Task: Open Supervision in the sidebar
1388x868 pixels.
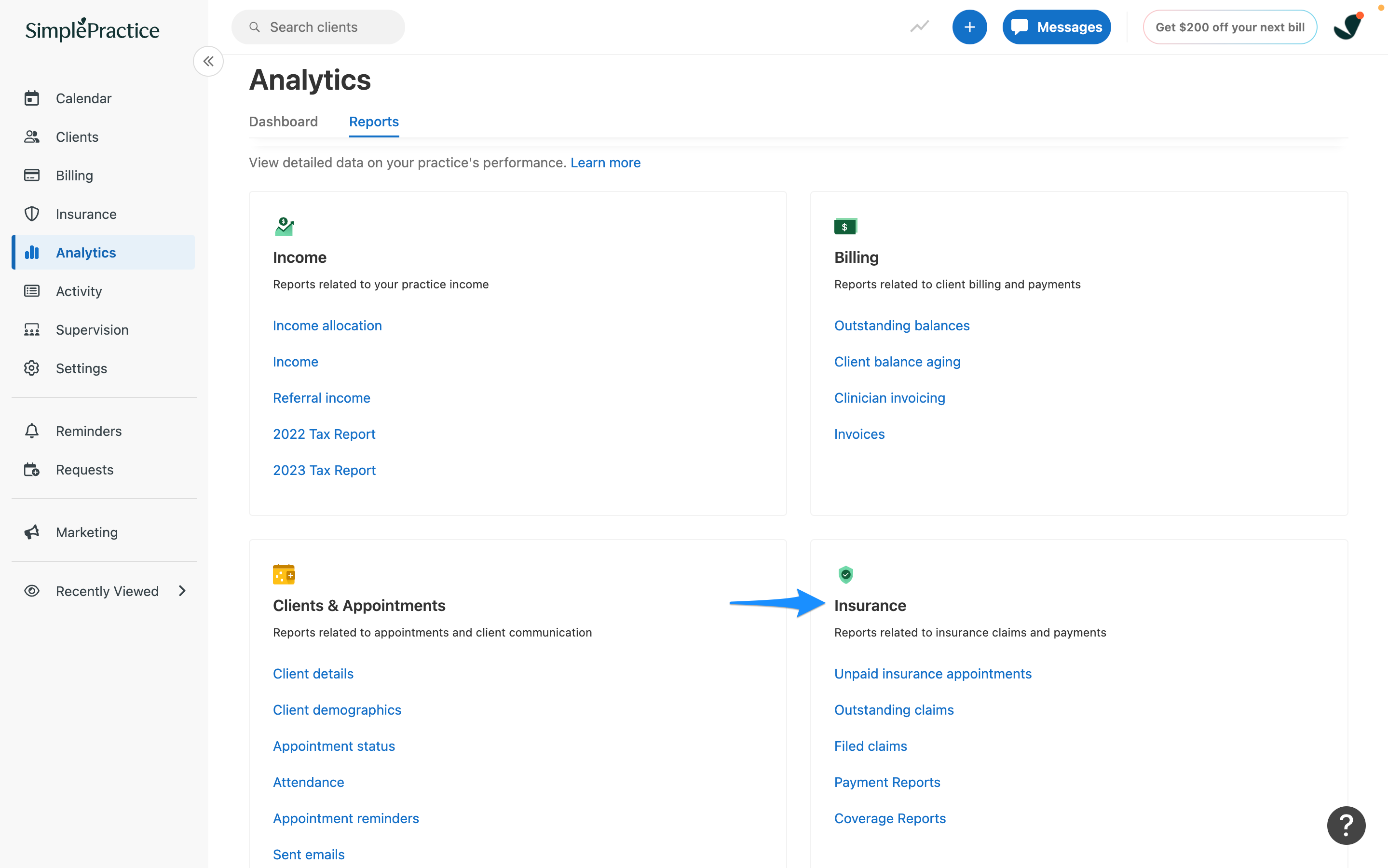Action: 103,329
